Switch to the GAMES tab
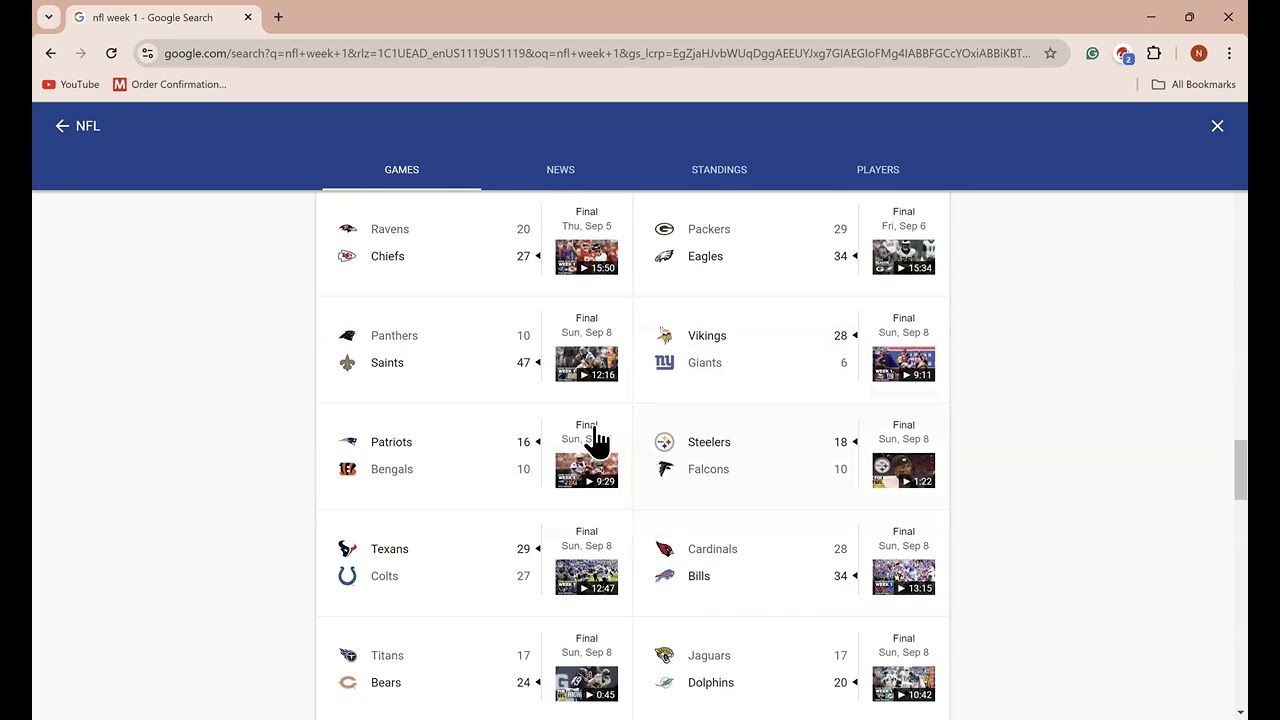 [x=402, y=170]
